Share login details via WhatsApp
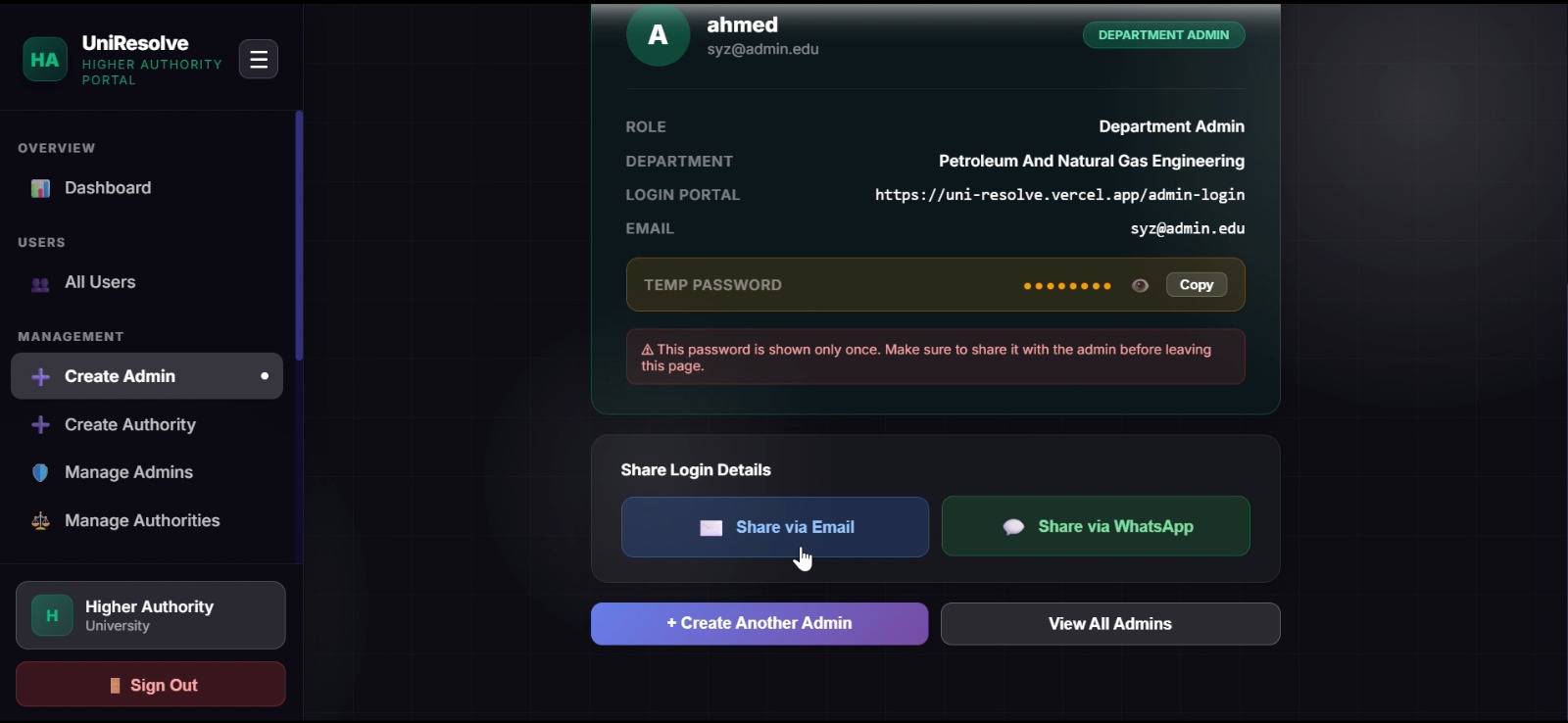The height and width of the screenshot is (723, 1568). tap(1096, 526)
